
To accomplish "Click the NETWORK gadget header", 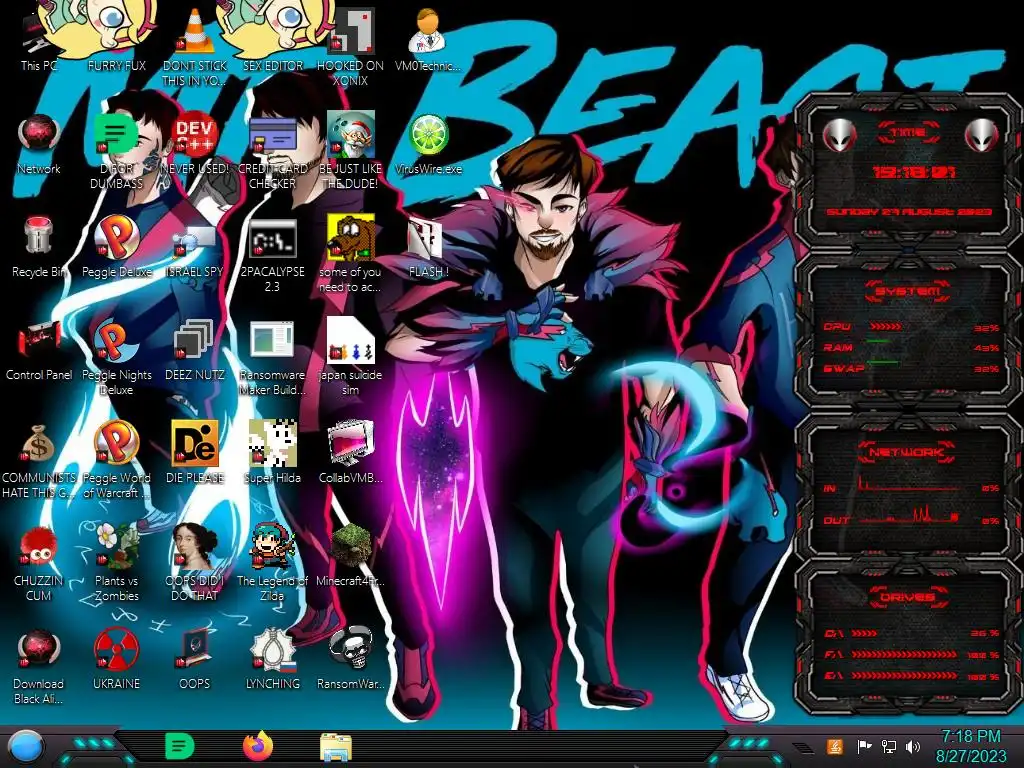I will pos(908,452).
